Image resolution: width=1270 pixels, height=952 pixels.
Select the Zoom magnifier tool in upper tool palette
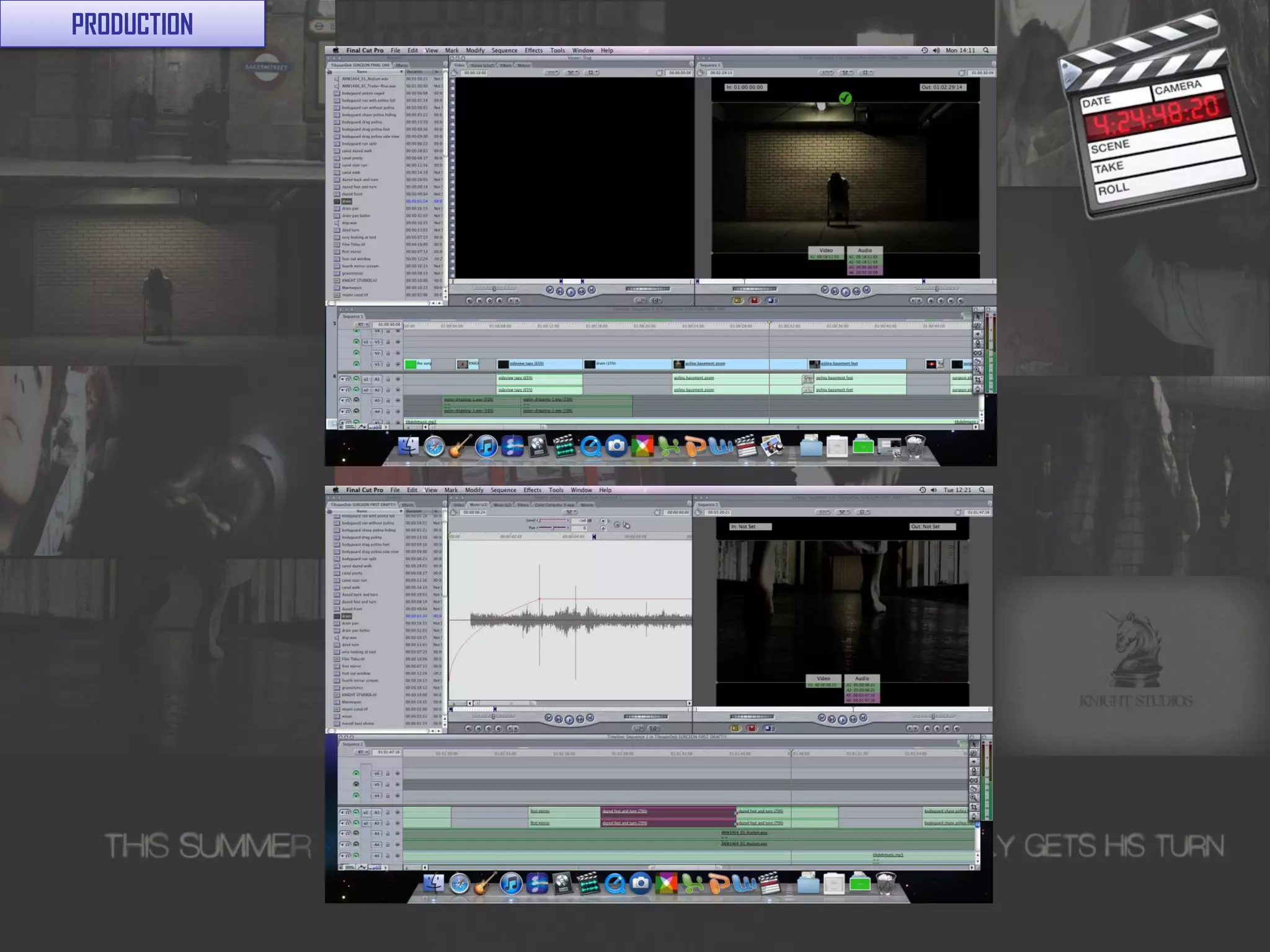point(978,371)
